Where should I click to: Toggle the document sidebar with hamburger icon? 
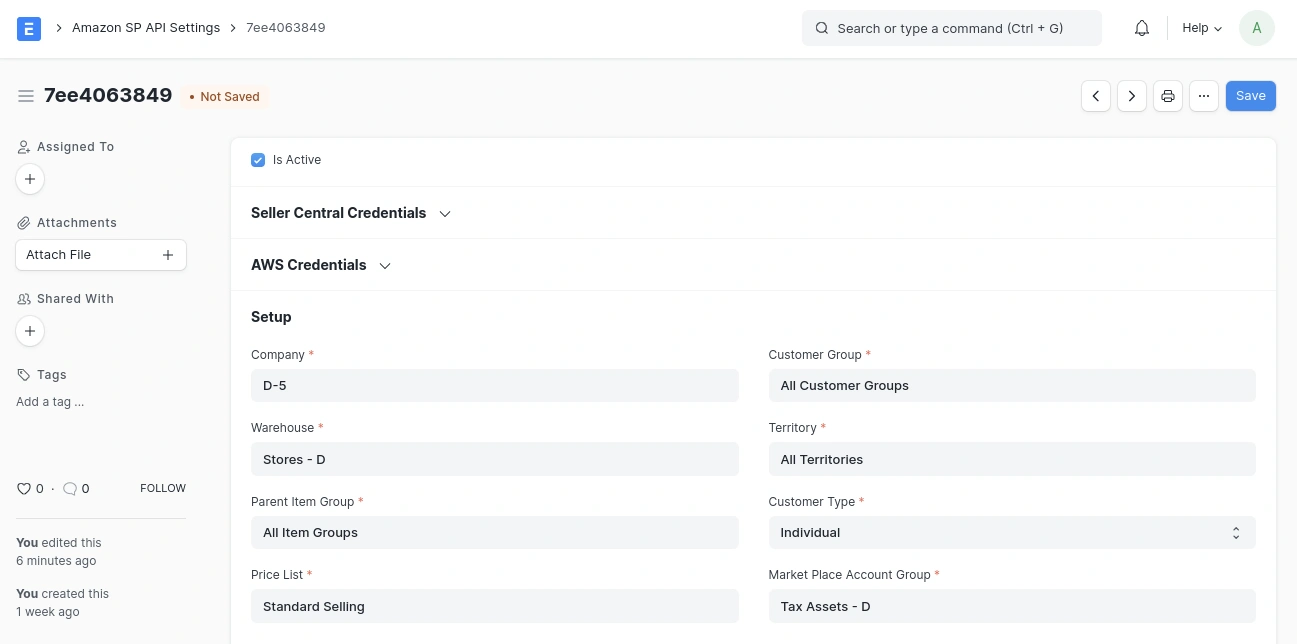pyautogui.click(x=26, y=95)
